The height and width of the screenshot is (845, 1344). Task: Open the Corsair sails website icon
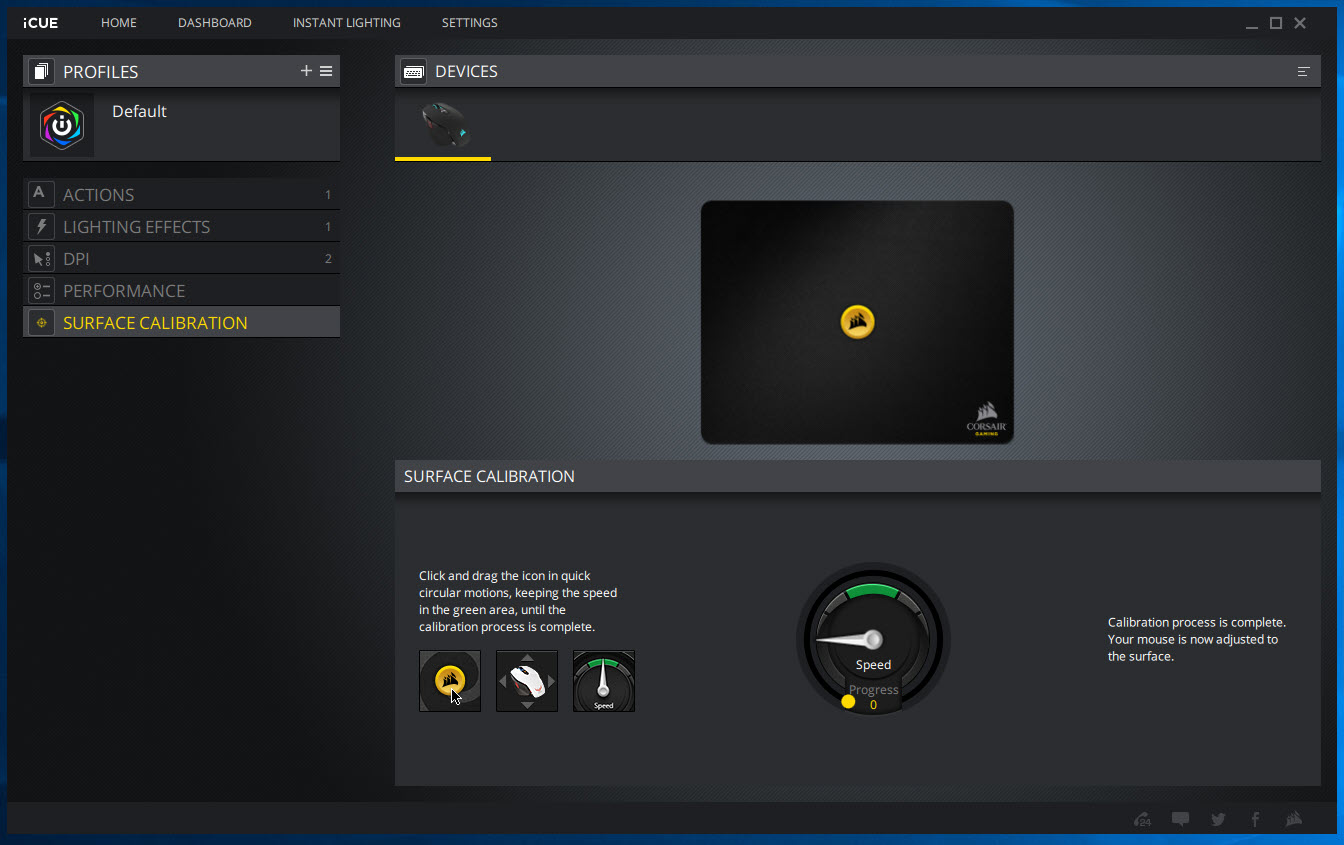tap(1294, 819)
